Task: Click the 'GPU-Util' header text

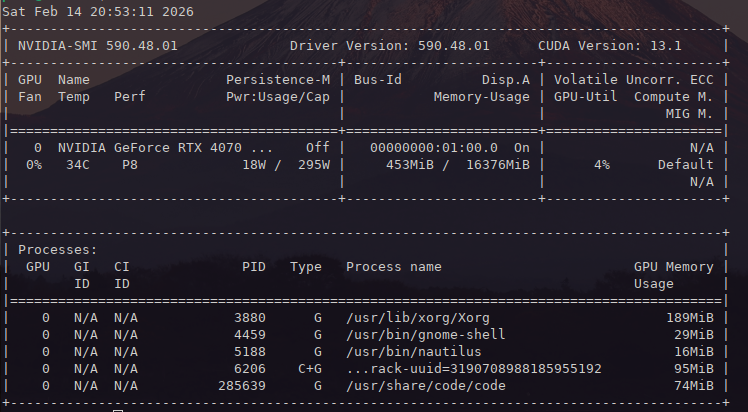Action: (585, 97)
